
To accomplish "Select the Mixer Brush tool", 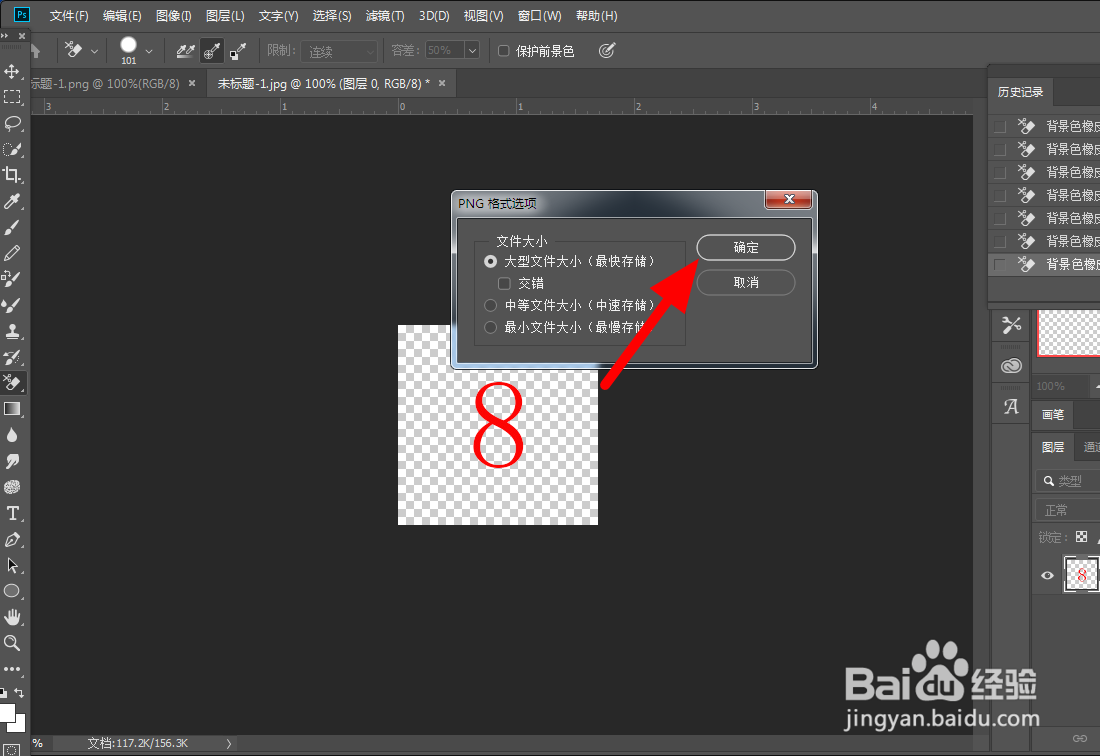I will point(12,305).
